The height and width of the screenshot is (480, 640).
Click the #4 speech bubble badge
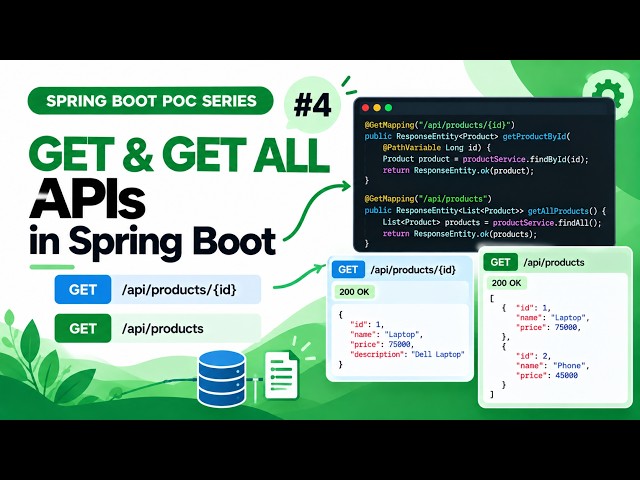coord(312,106)
